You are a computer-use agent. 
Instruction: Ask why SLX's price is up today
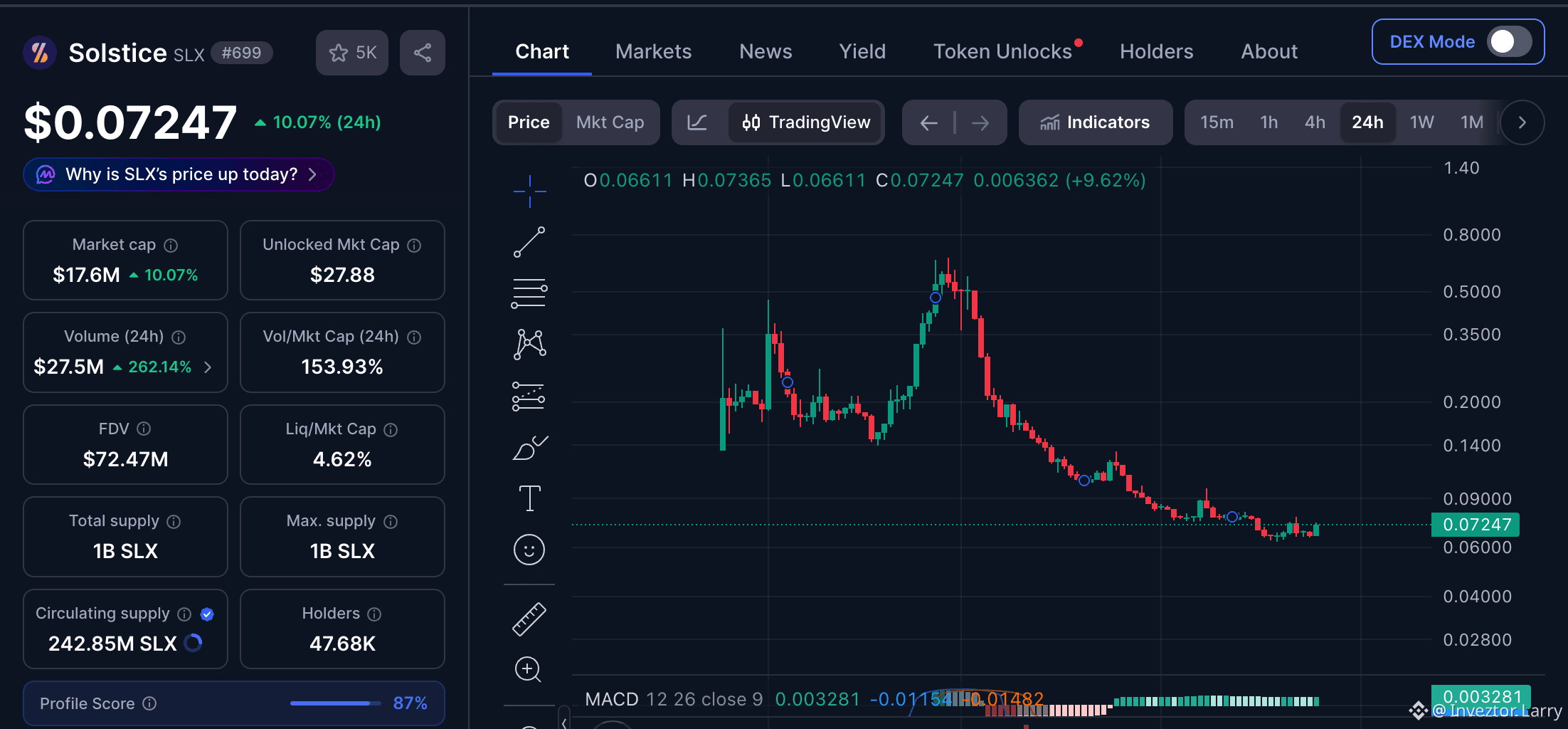[x=179, y=174]
